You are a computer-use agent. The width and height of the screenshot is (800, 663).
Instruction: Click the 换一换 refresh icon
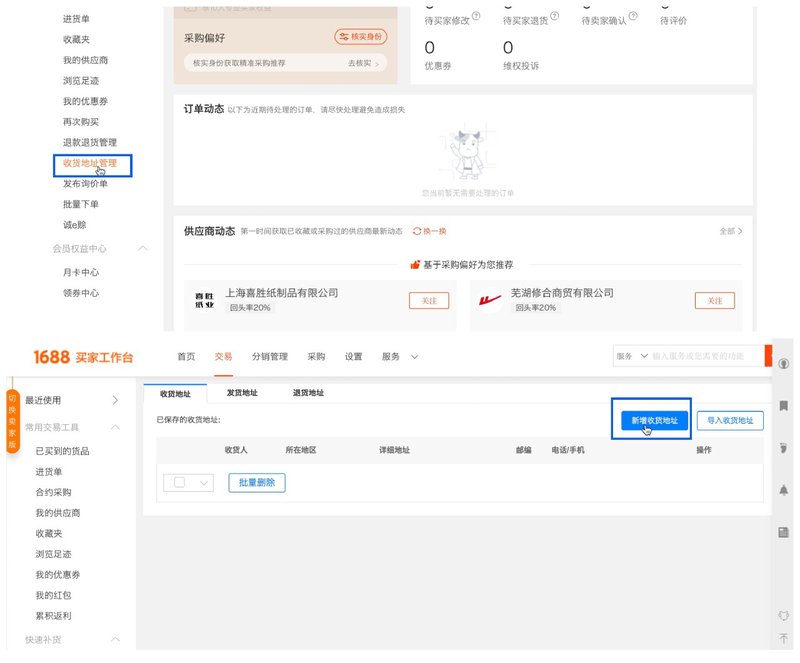pos(417,231)
